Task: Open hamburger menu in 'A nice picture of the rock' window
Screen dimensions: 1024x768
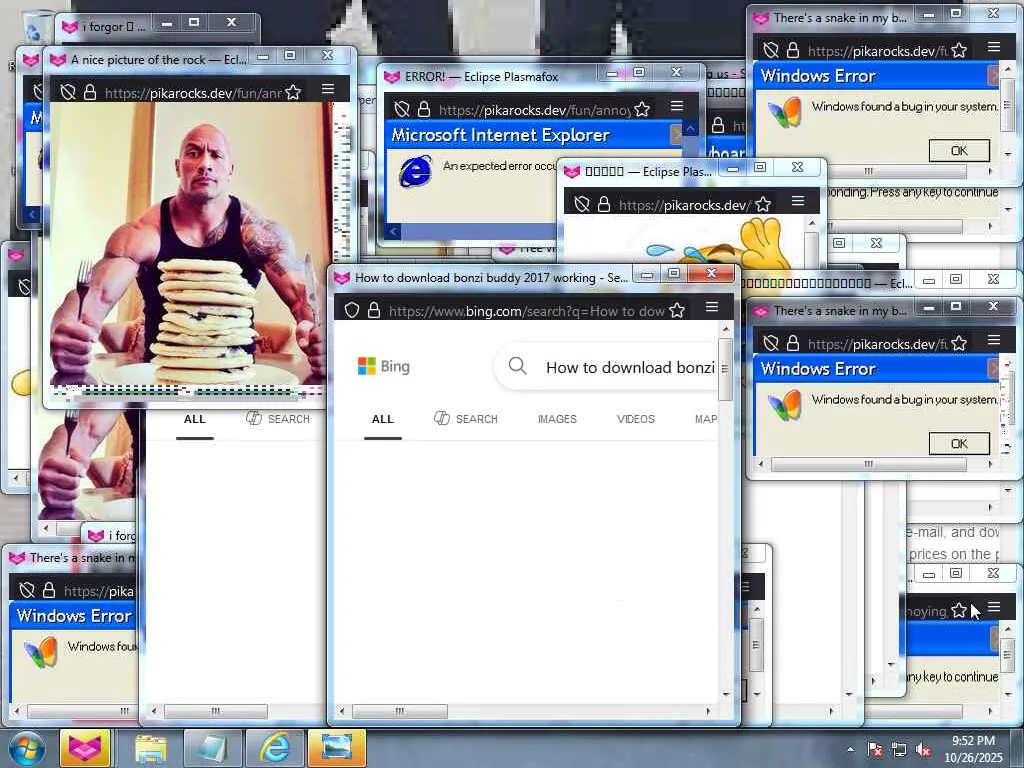Action: point(328,89)
